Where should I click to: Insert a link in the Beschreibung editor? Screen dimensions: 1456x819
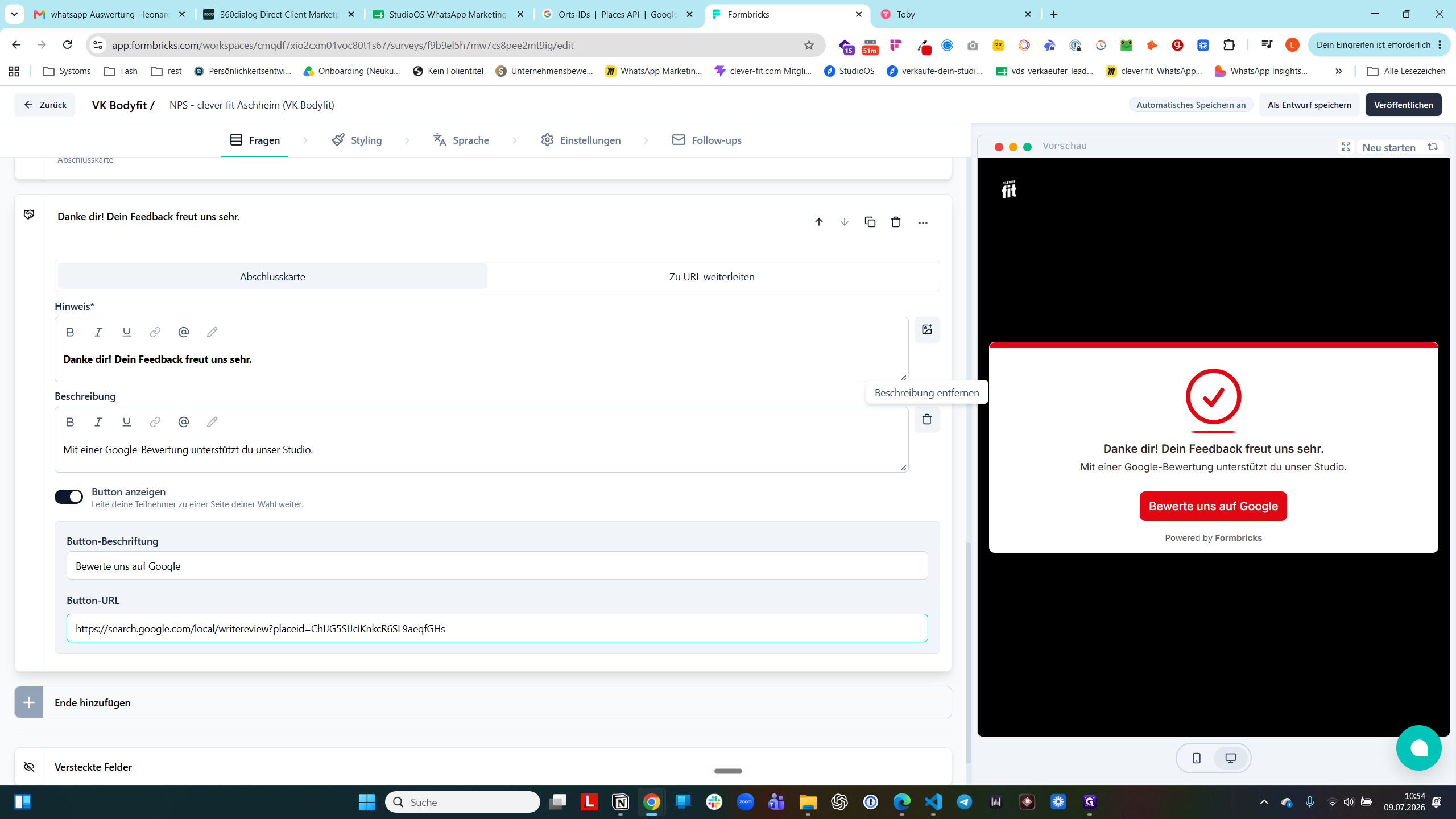(155, 422)
